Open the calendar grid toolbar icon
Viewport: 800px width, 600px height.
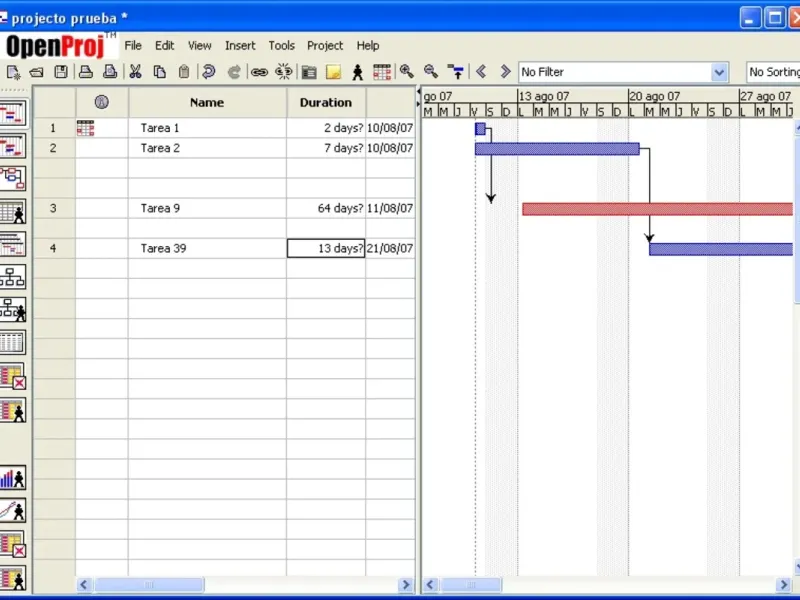[382, 72]
